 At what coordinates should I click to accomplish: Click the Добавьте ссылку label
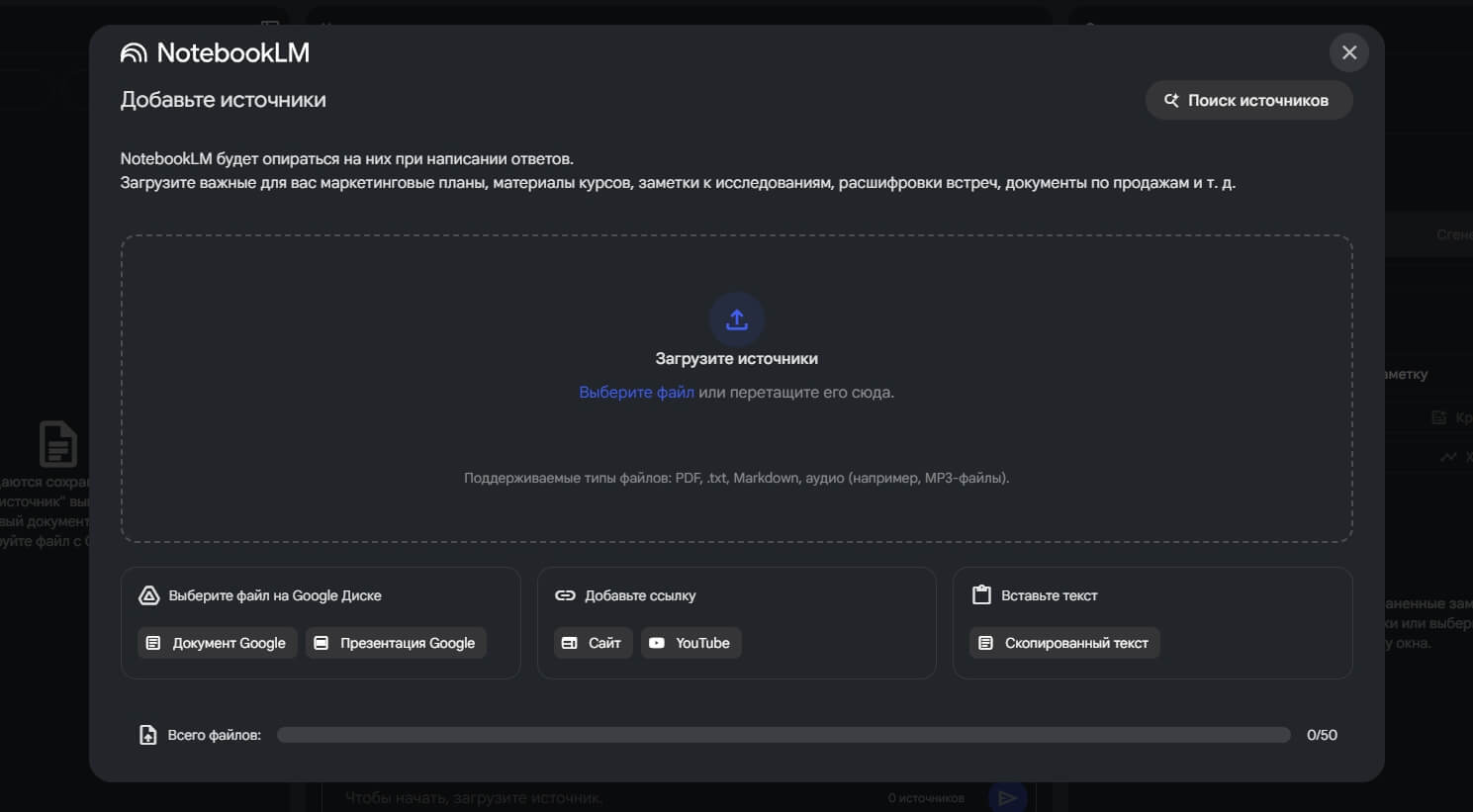(x=640, y=595)
